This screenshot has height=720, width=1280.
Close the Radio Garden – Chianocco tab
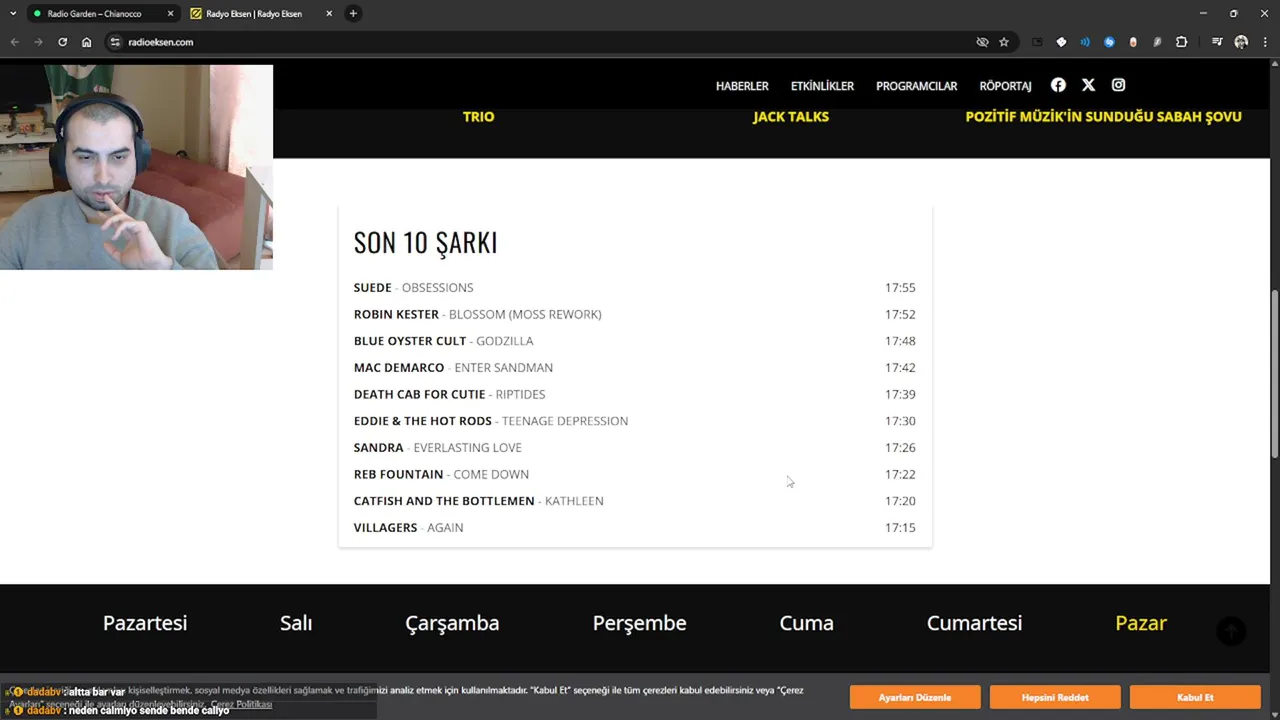pyautogui.click(x=170, y=14)
